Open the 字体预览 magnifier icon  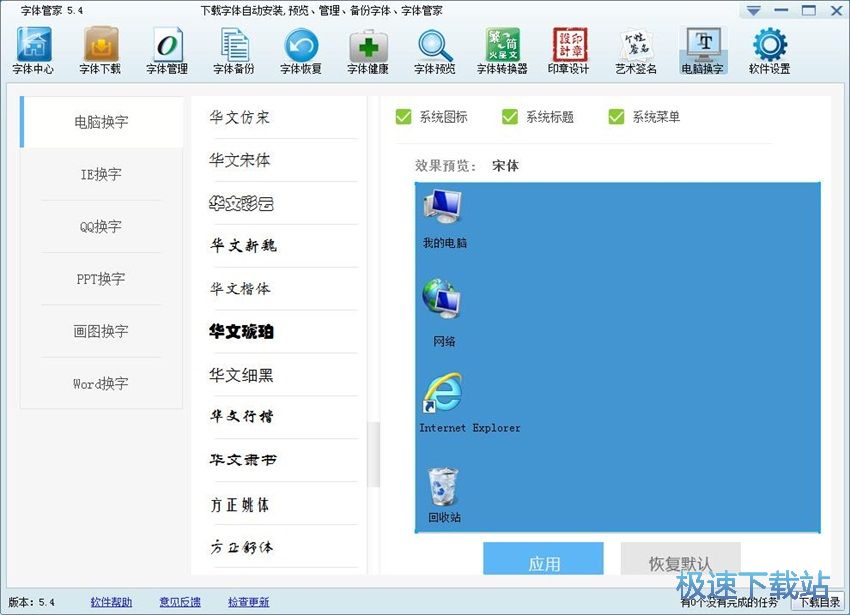pos(435,50)
